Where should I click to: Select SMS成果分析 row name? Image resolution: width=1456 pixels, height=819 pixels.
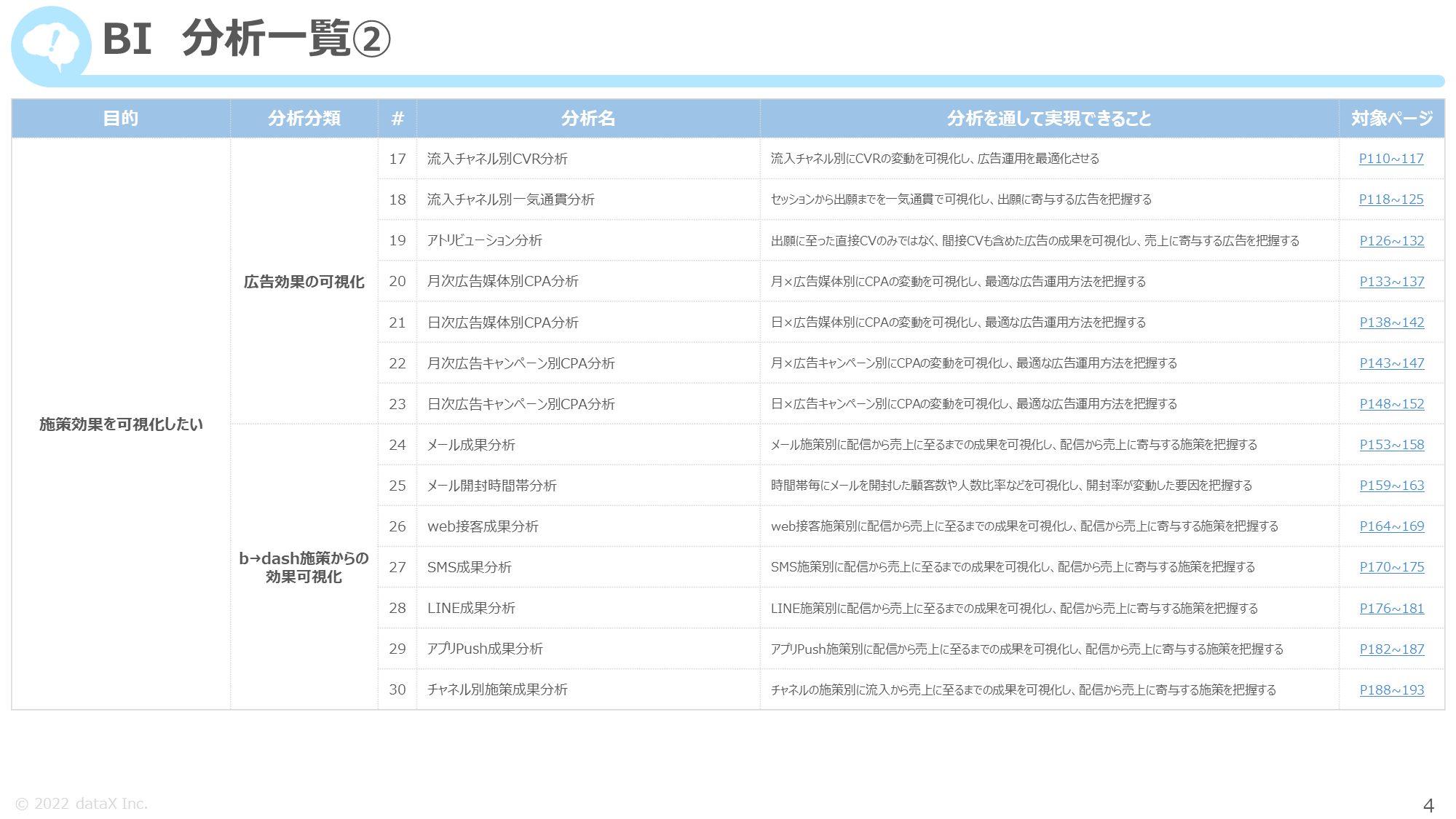(470, 567)
